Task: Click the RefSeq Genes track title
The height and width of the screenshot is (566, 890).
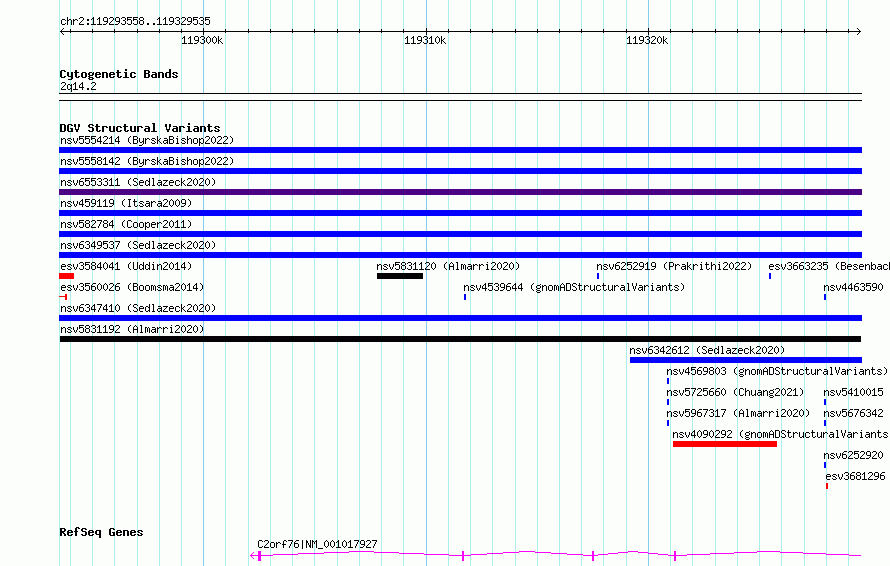Action: pos(101,532)
